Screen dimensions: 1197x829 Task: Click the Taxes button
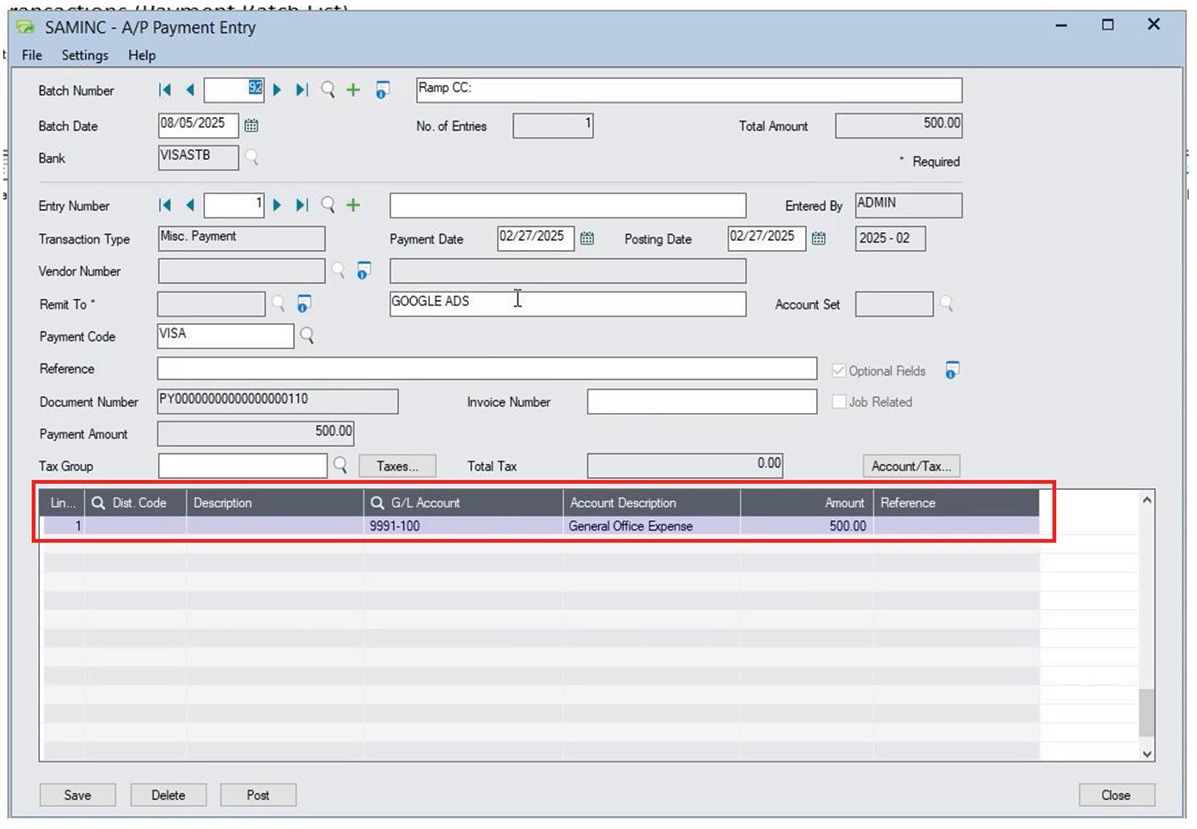pos(397,466)
